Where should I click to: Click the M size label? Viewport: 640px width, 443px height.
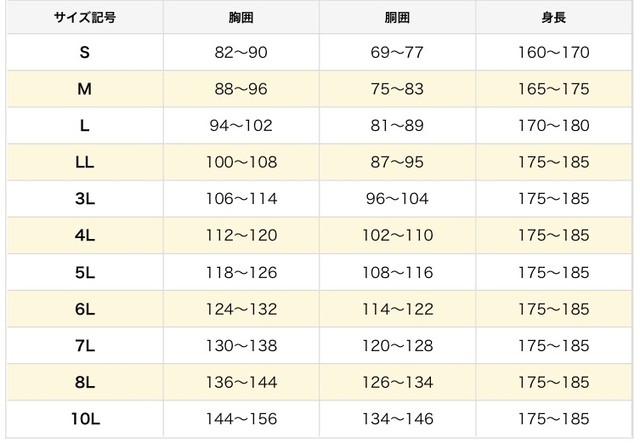click(x=84, y=89)
